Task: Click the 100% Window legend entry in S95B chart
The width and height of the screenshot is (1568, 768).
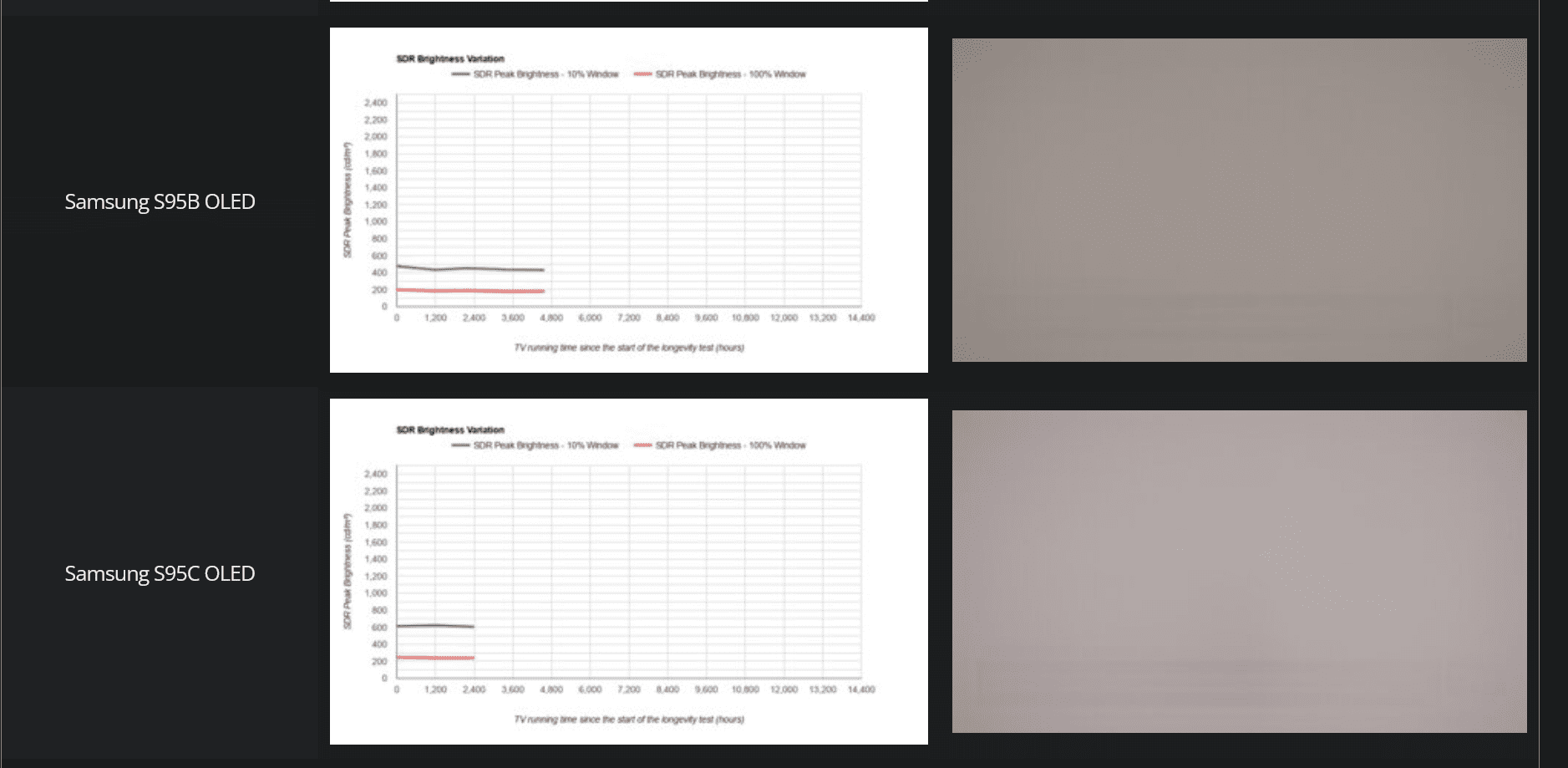Action: (x=720, y=74)
